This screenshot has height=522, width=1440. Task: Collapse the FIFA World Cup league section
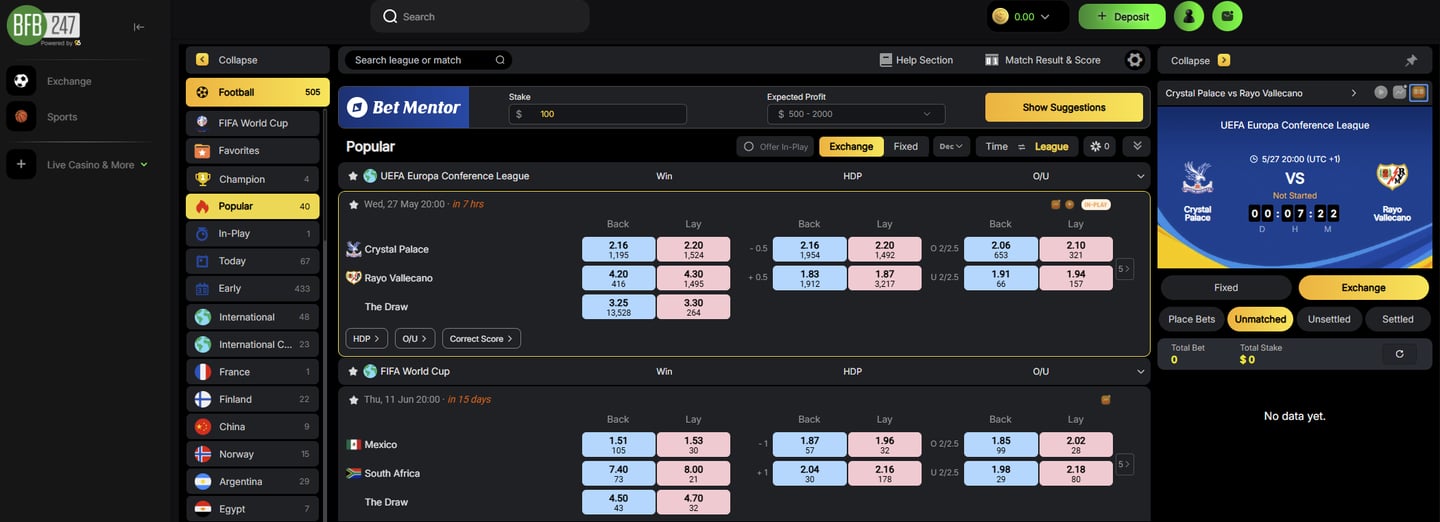pyautogui.click(x=1141, y=371)
